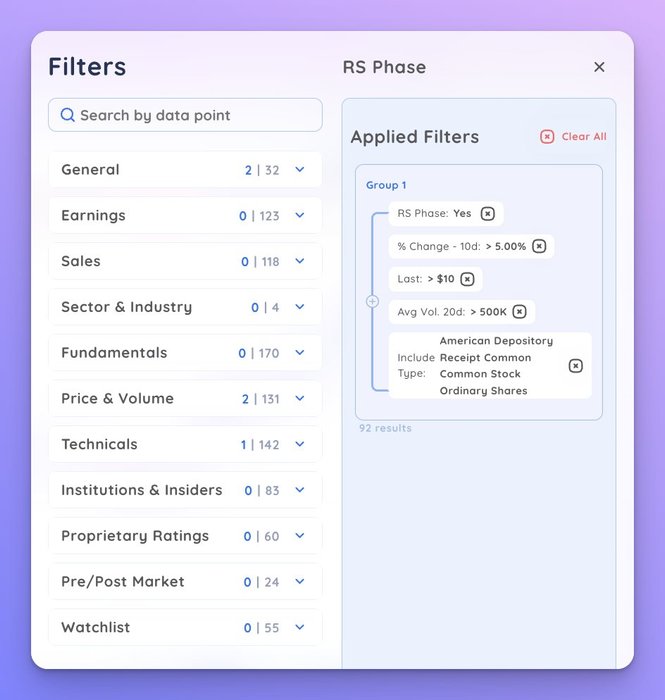Click the search magnifier icon

coord(68,115)
